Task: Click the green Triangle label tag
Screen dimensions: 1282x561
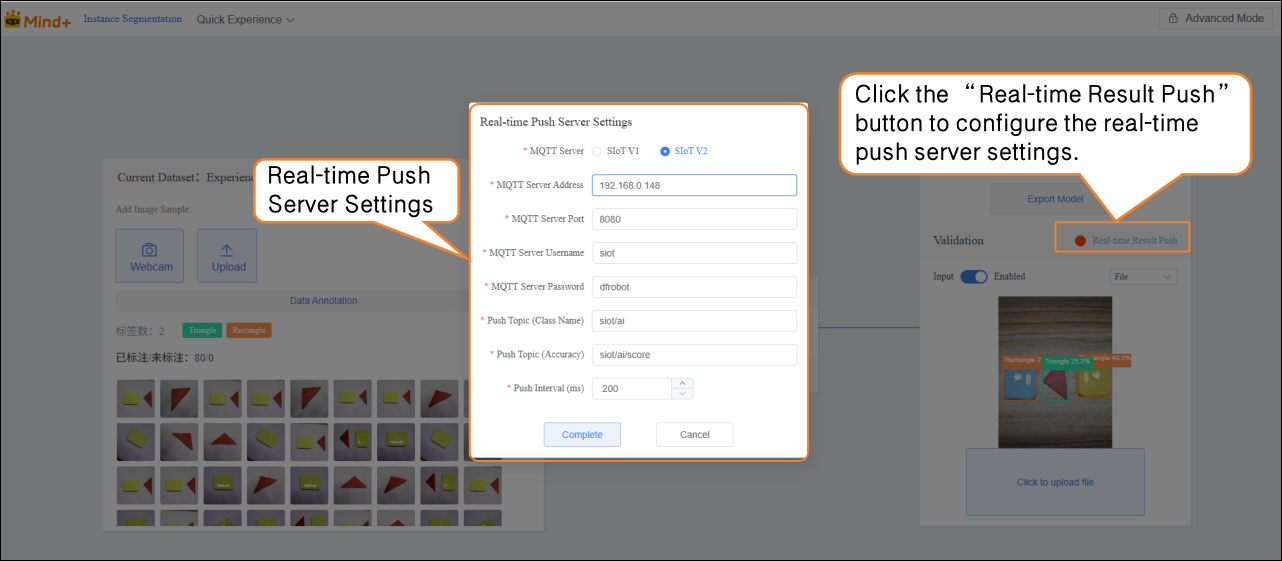Action: 202,331
